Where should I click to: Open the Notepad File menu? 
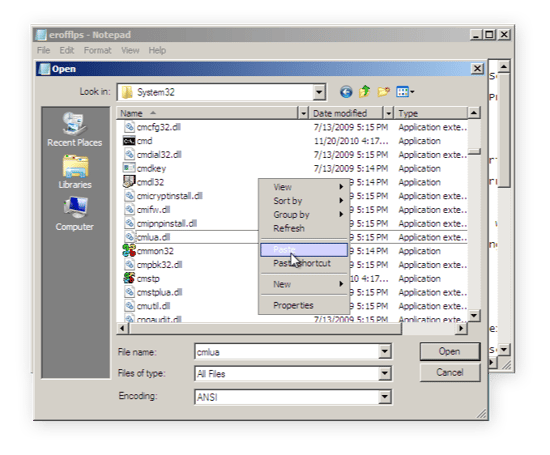[43, 50]
